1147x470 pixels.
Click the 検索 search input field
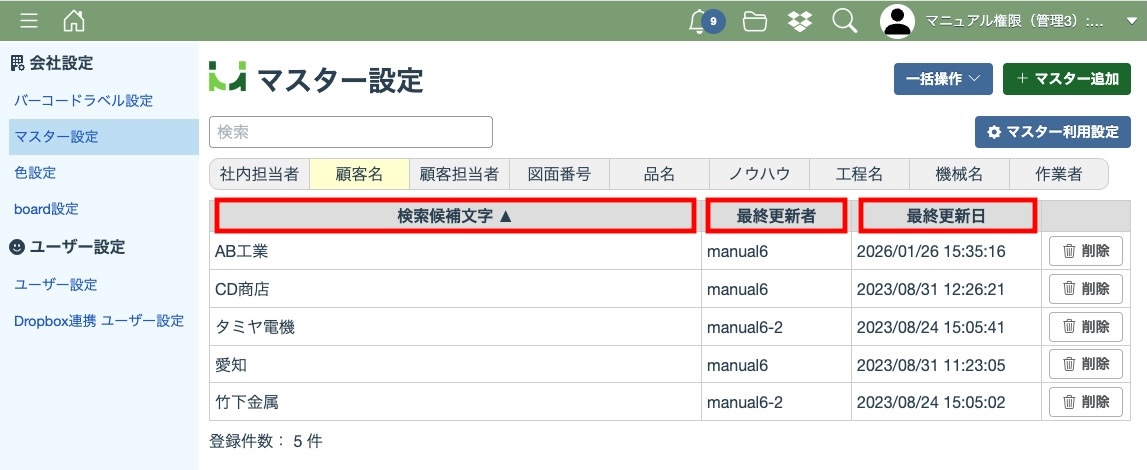coord(351,132)
